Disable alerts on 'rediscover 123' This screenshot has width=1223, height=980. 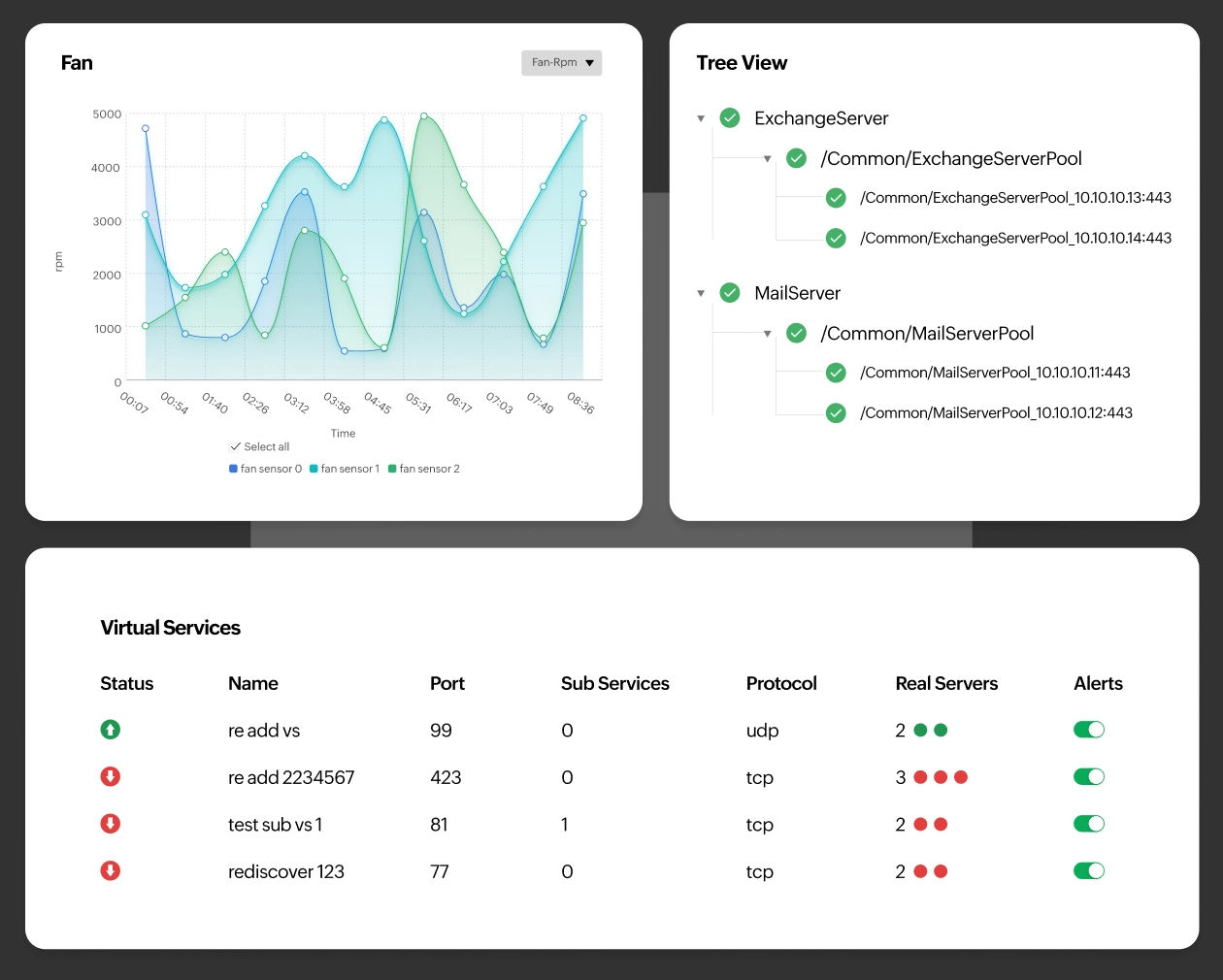pos(1088,870)
